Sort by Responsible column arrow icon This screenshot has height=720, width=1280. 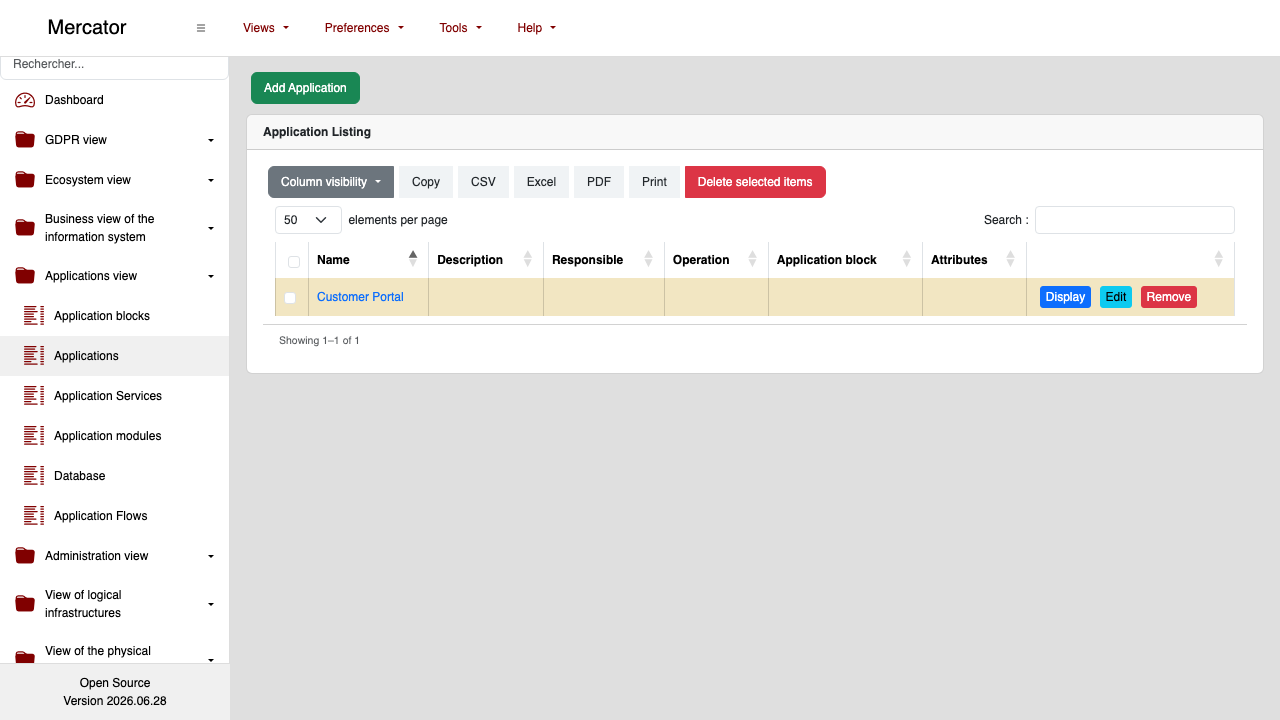coord(649,259)
